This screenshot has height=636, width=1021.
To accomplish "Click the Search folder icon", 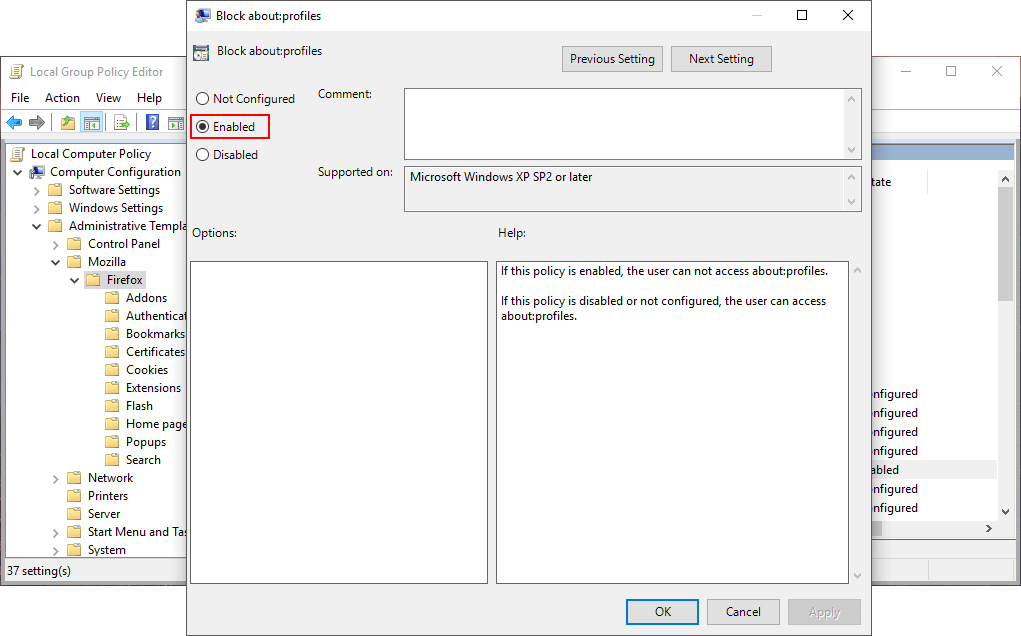I will point(112,460).
